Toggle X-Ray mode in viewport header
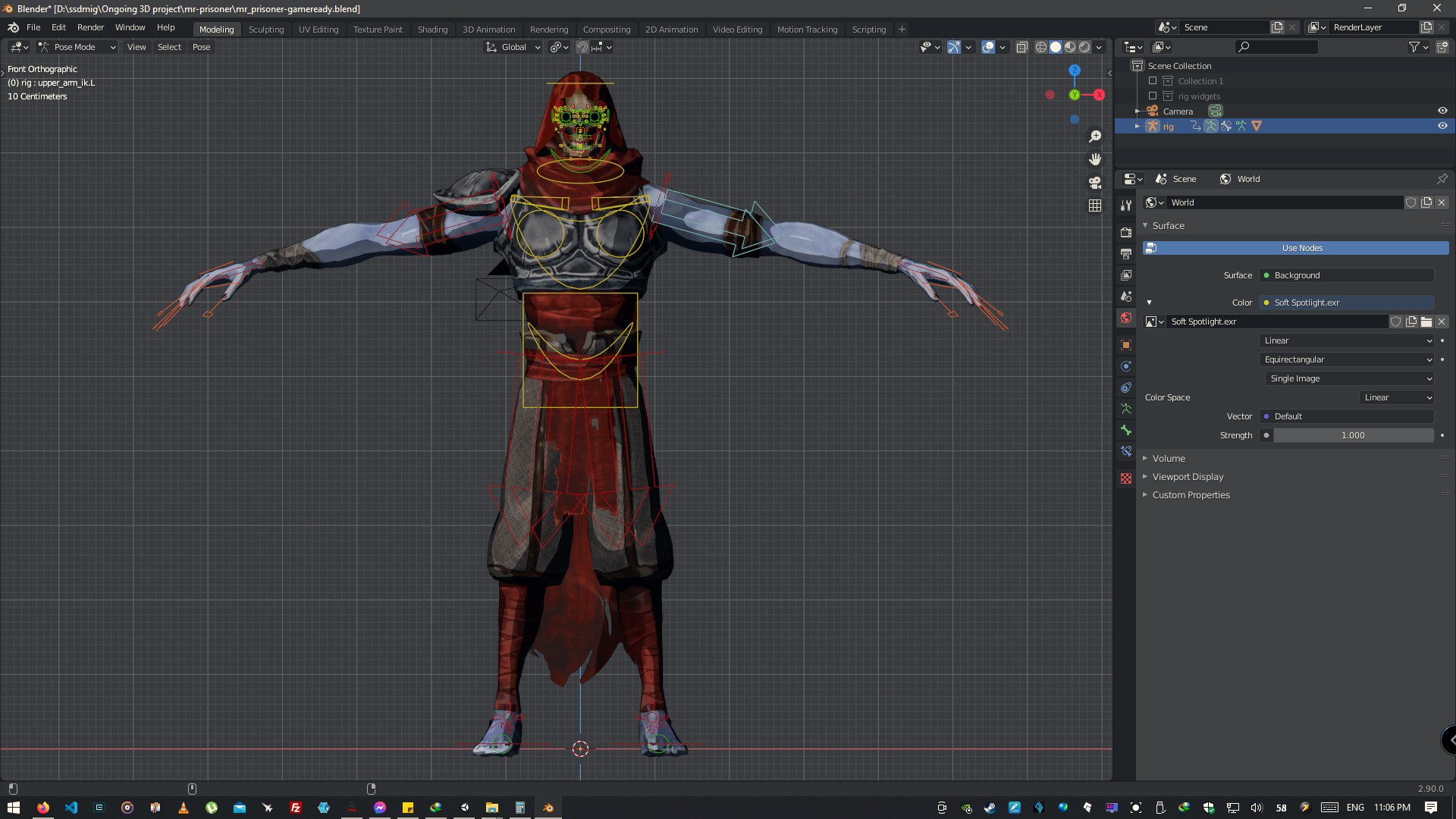Screen dimensions: 1456x819 tap(1021, 47)
